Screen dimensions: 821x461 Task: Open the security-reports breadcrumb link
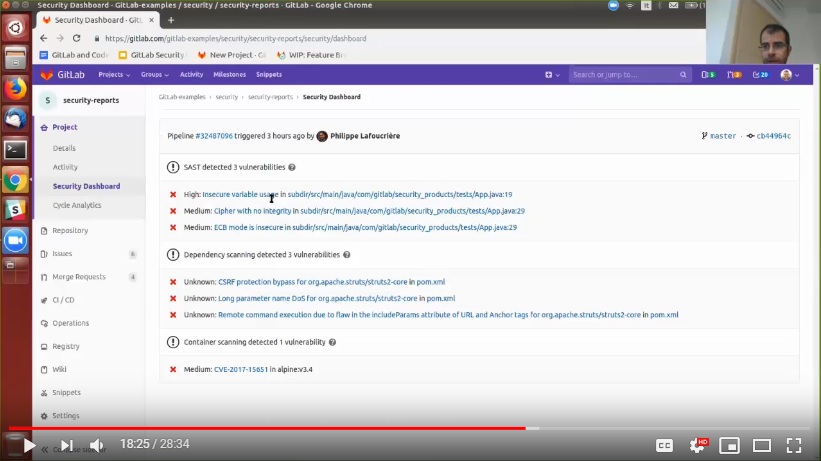click(x=270, y=97)
